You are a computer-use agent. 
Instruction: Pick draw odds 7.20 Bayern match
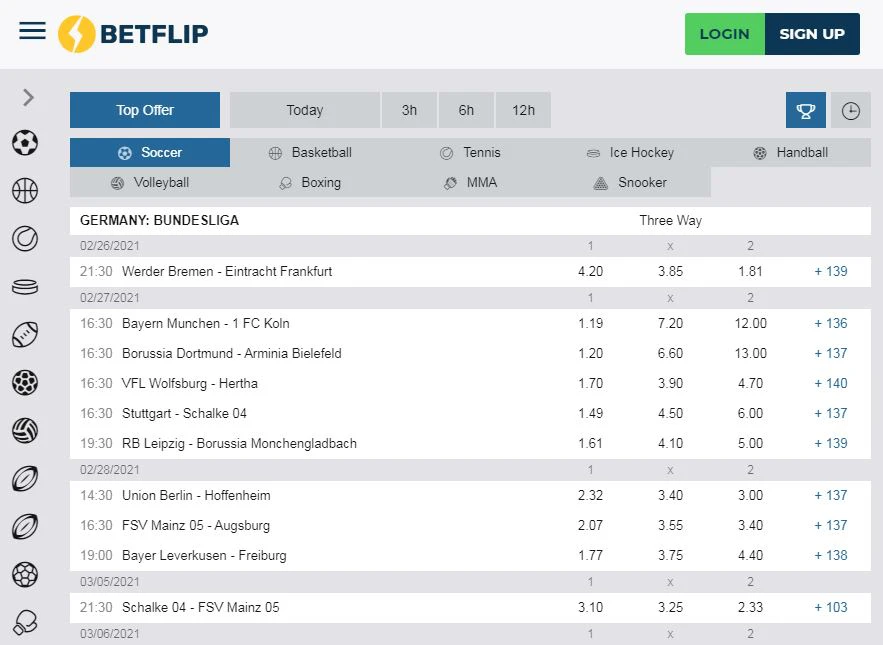pos(670,323)
